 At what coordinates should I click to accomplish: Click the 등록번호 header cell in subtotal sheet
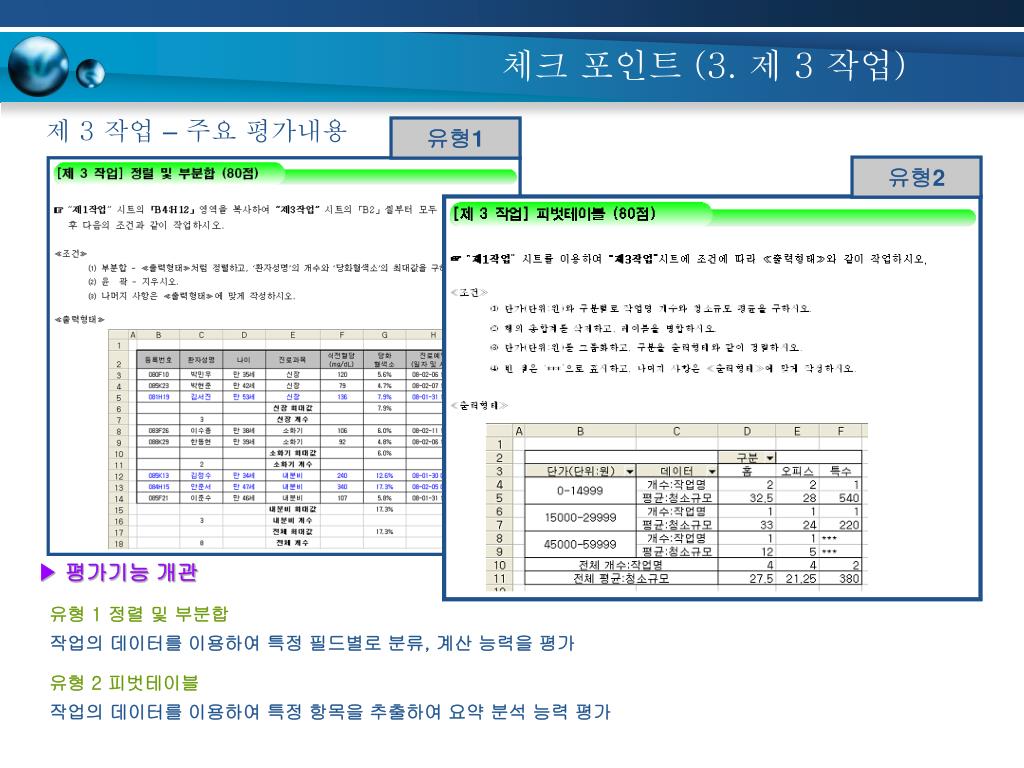[x=159, y=360]
